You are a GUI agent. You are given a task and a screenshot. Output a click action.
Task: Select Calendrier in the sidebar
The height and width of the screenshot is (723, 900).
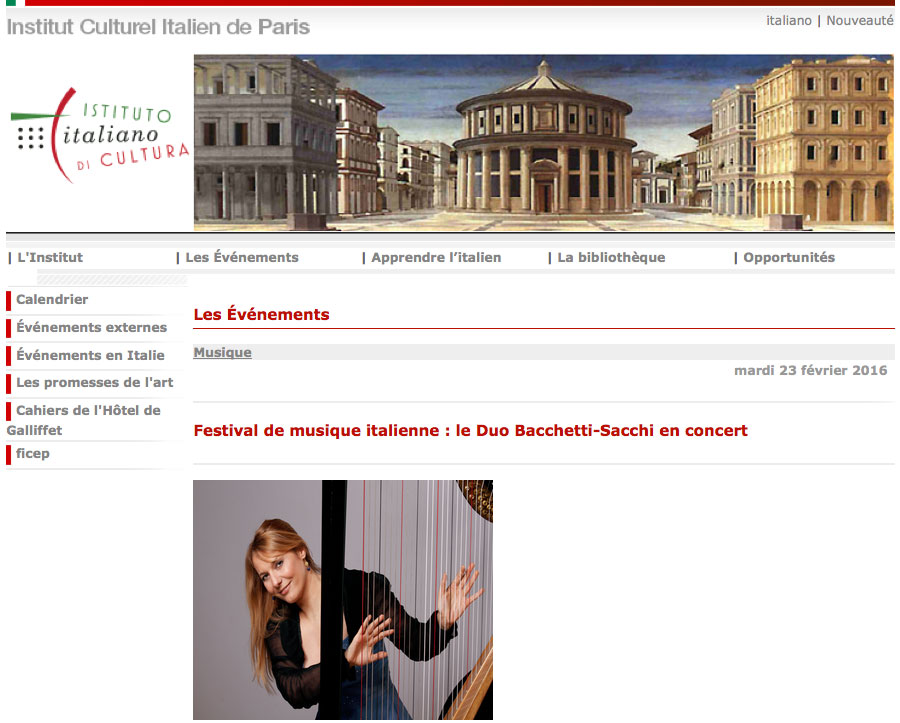pos(52,300)
